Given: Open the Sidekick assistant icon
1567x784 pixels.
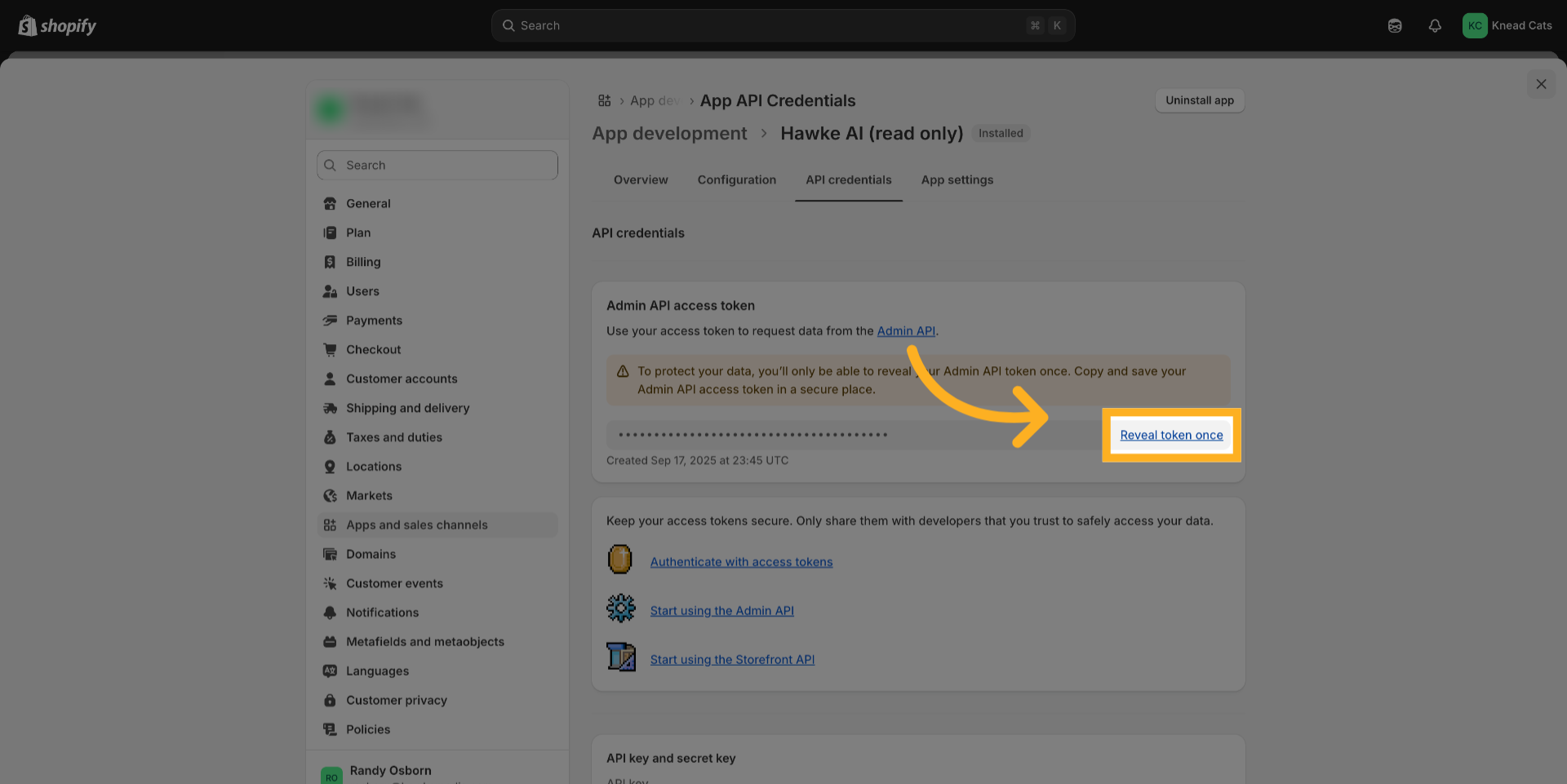Looking at the screenshot, I should tap(1395, 26).
